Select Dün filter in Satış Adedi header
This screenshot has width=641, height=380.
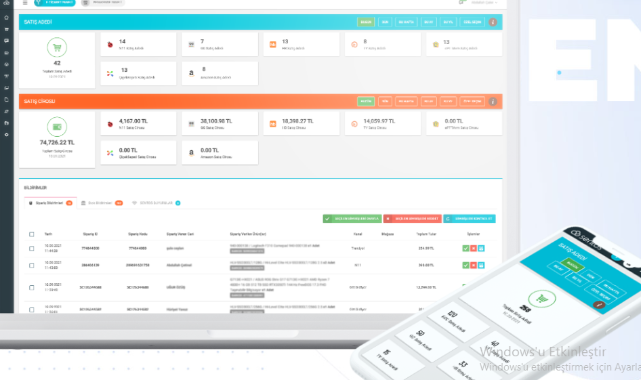pyautogui.click(x=385, y=22)
